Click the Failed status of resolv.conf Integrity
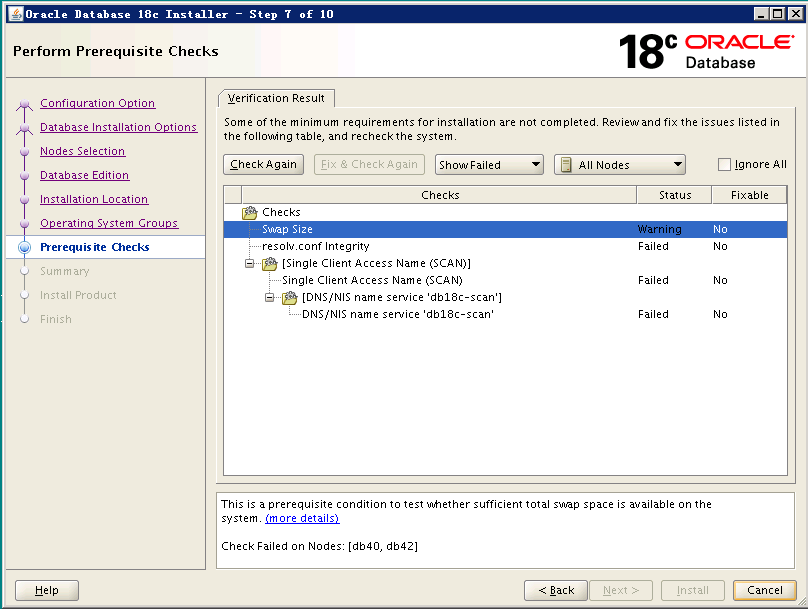Image resolution: width=808 pixels, height=609 pixels. 653,246
